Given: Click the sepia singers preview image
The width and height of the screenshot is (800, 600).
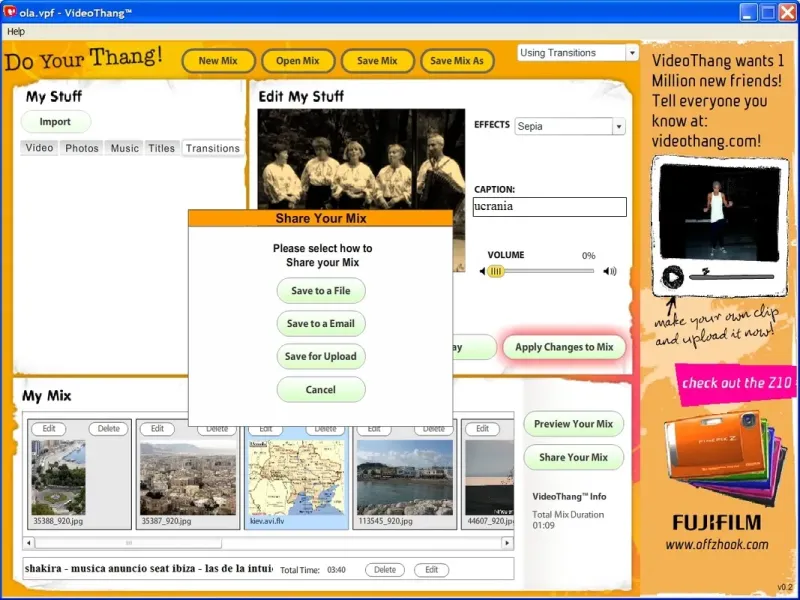Looking at the screenshot, I should (361, 159).
